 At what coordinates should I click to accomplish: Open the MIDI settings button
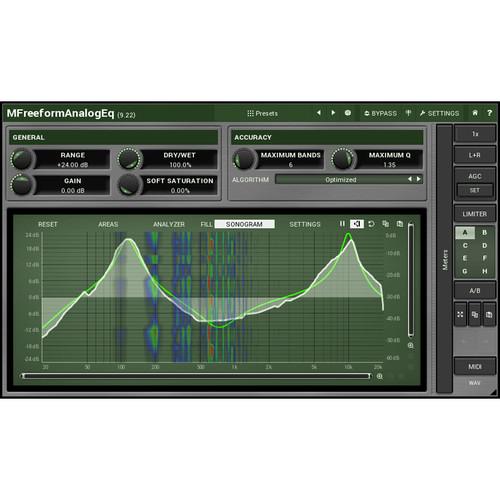point(475,367)
